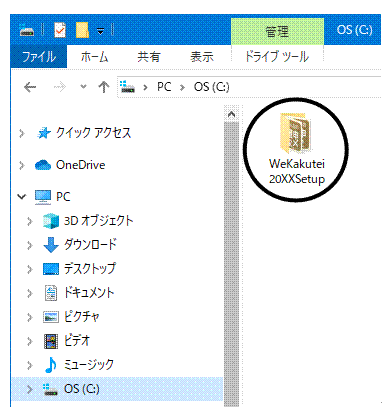Click the Properties checkmark quick access icon
387x417 pixels.
60,30
